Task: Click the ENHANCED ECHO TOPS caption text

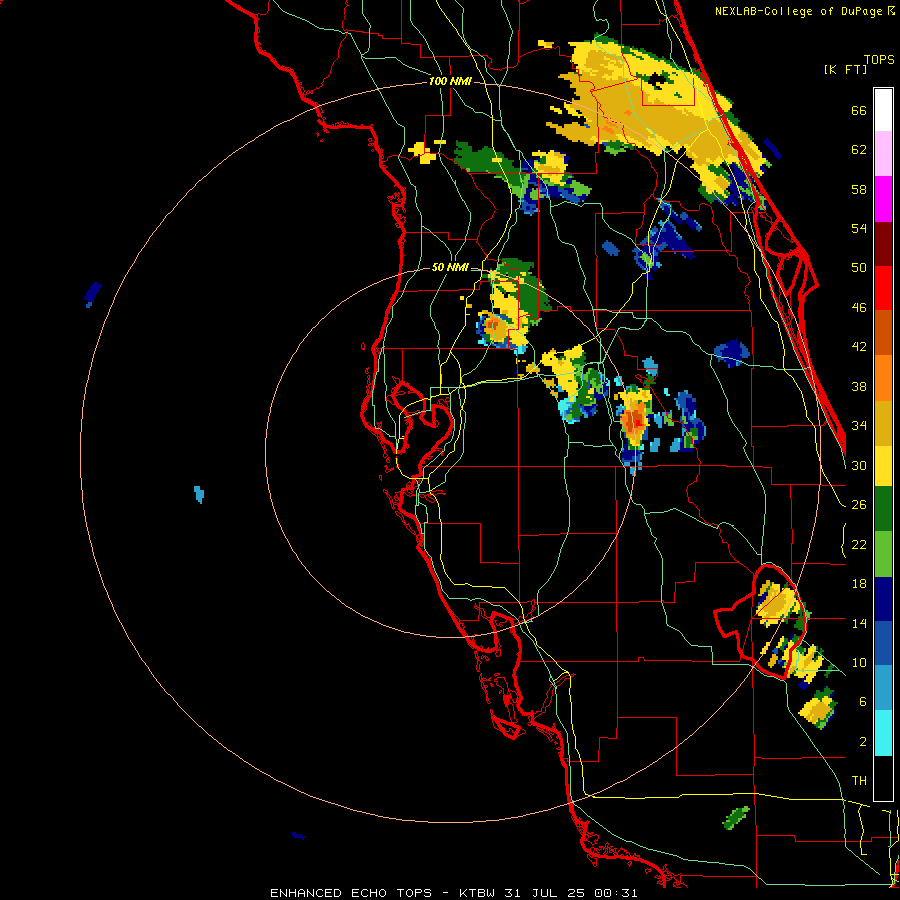Action: 351,893
